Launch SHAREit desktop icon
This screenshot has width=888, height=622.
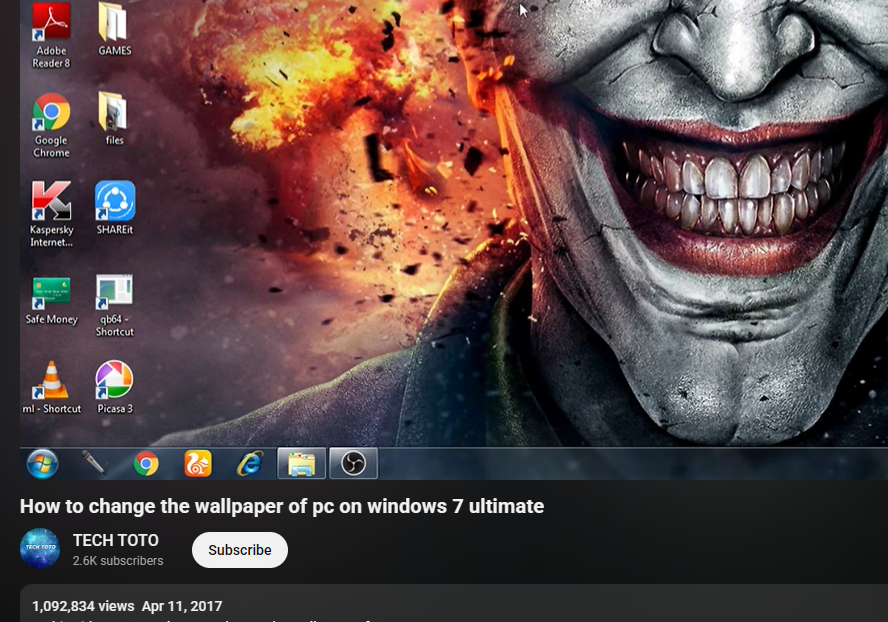[x=115, y=208]
